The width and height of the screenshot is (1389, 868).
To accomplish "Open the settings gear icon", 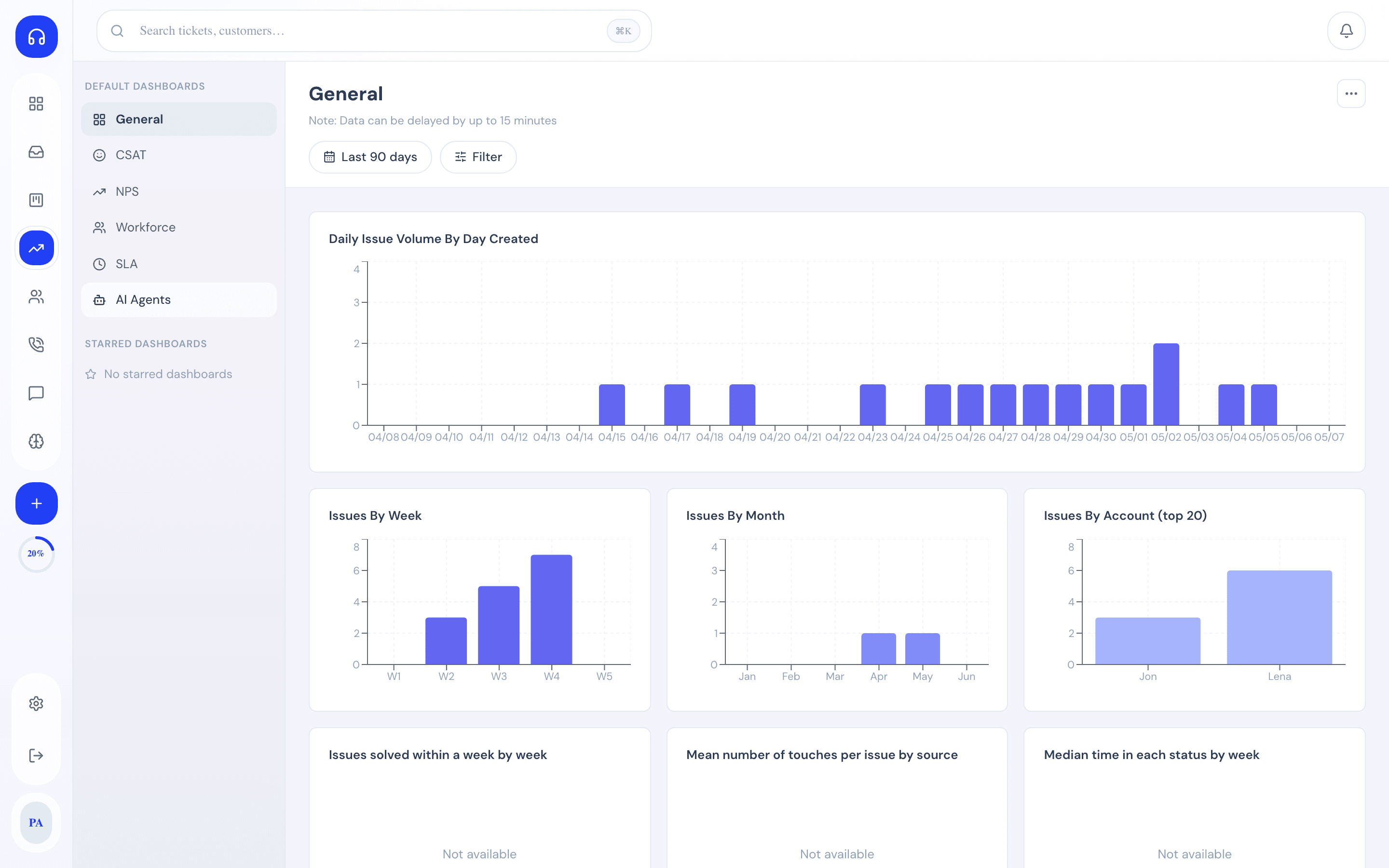I will [36, 703].
